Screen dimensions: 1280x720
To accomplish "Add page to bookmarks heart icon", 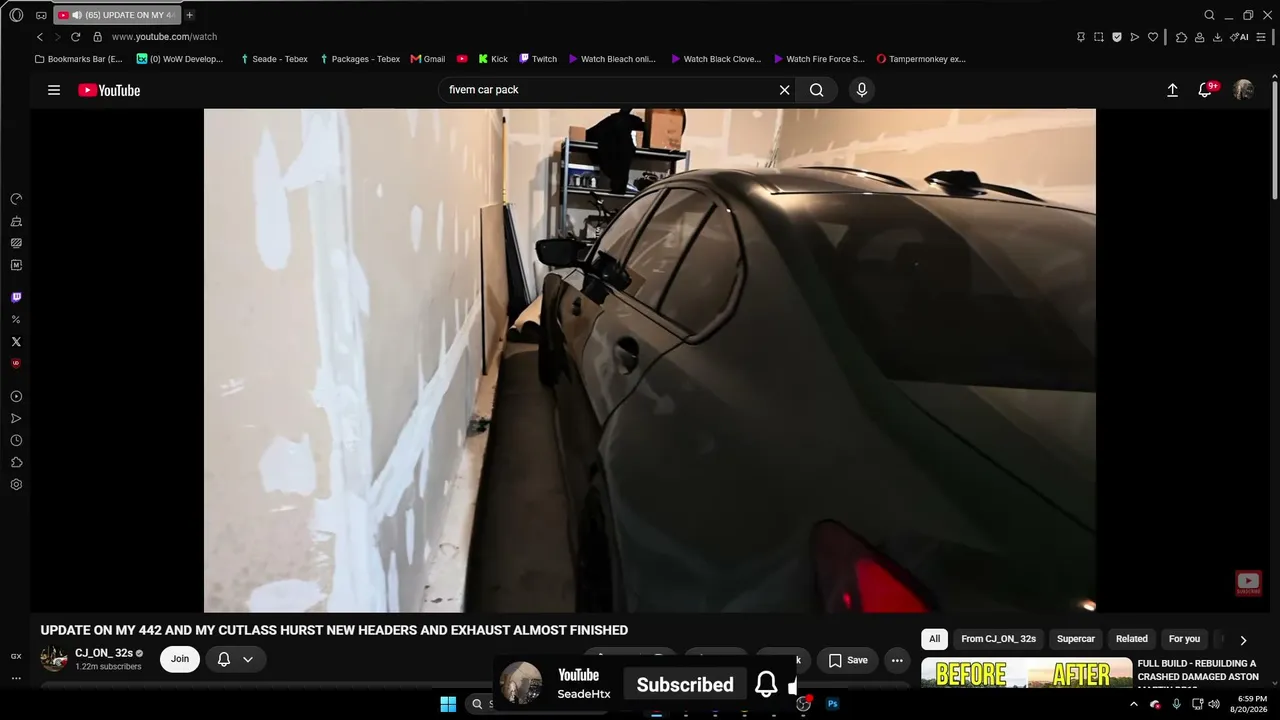I will (x=1153, y=37).
